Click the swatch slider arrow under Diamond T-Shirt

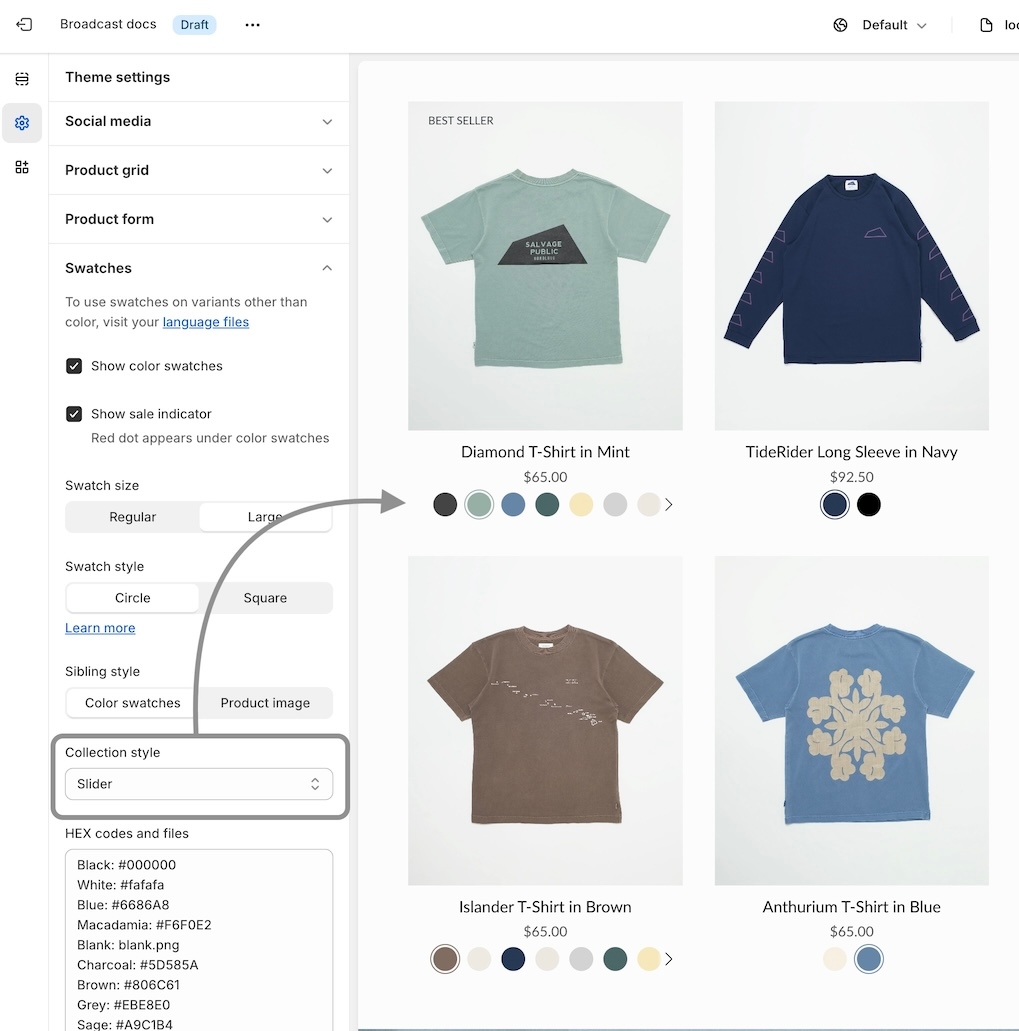pyautogui.click(x=669, y=505)
